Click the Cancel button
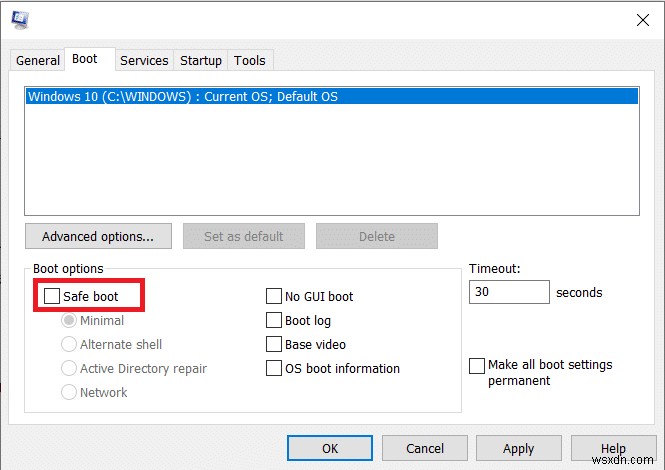 tap(425, 449)
